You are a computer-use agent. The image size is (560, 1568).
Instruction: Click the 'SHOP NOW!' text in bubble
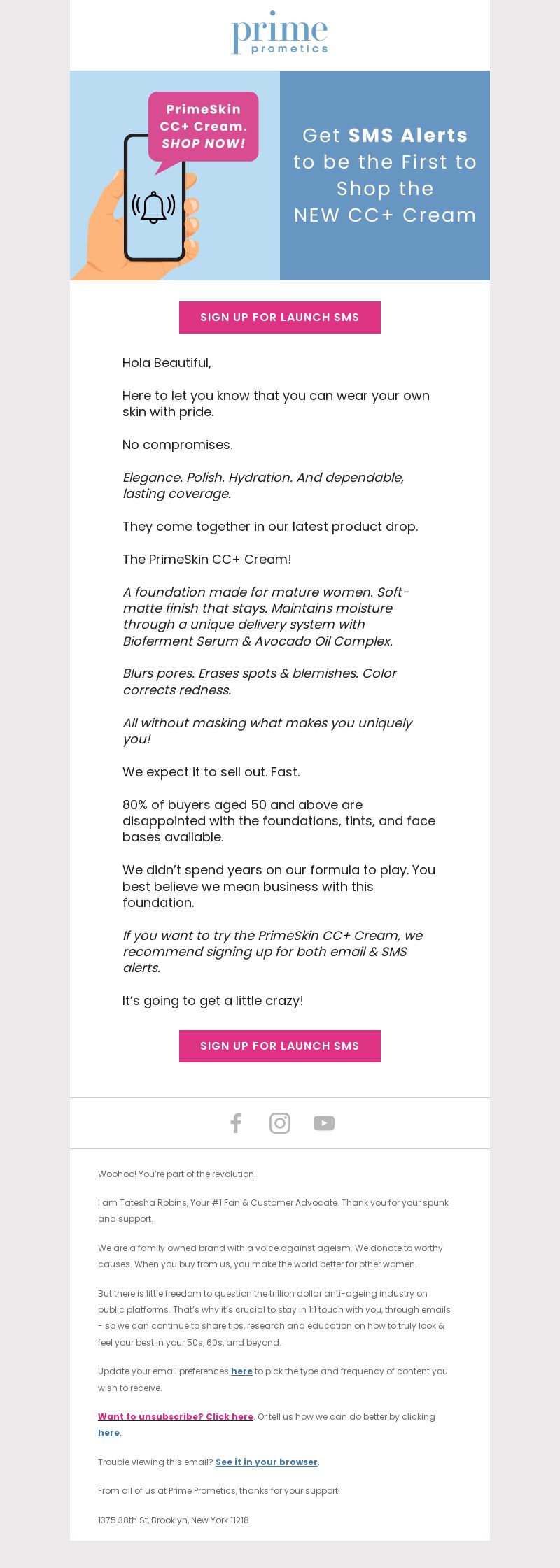[x=204, y=144]
